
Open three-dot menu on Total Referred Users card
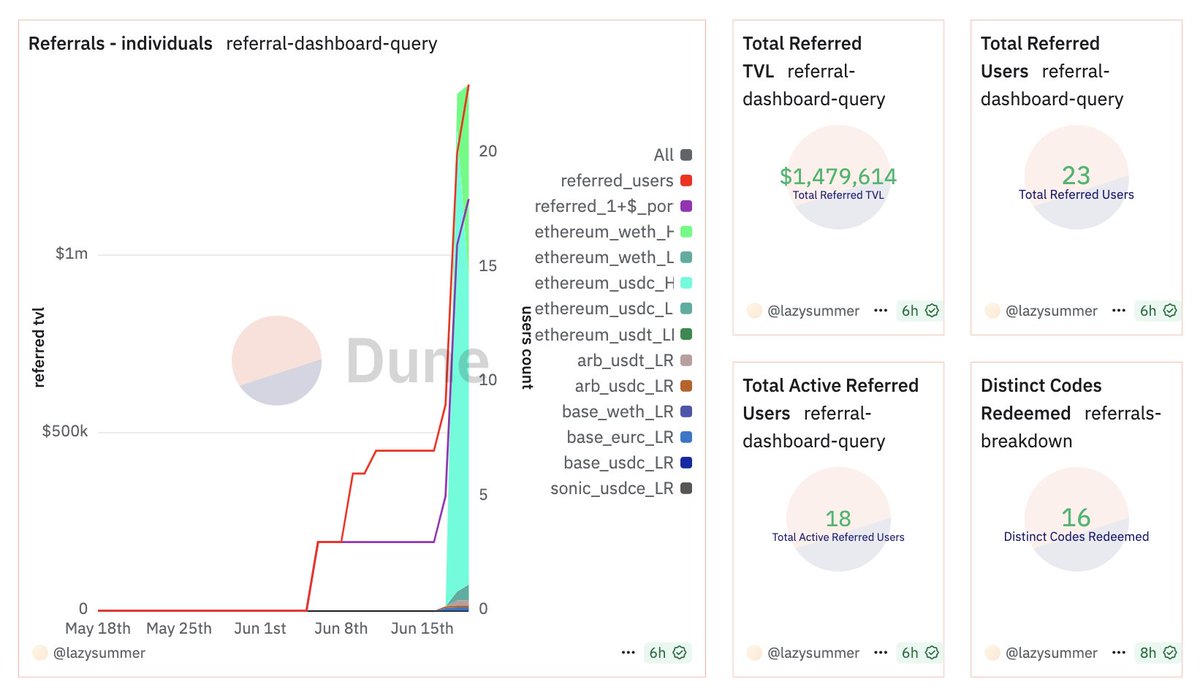coord(1118,311)
